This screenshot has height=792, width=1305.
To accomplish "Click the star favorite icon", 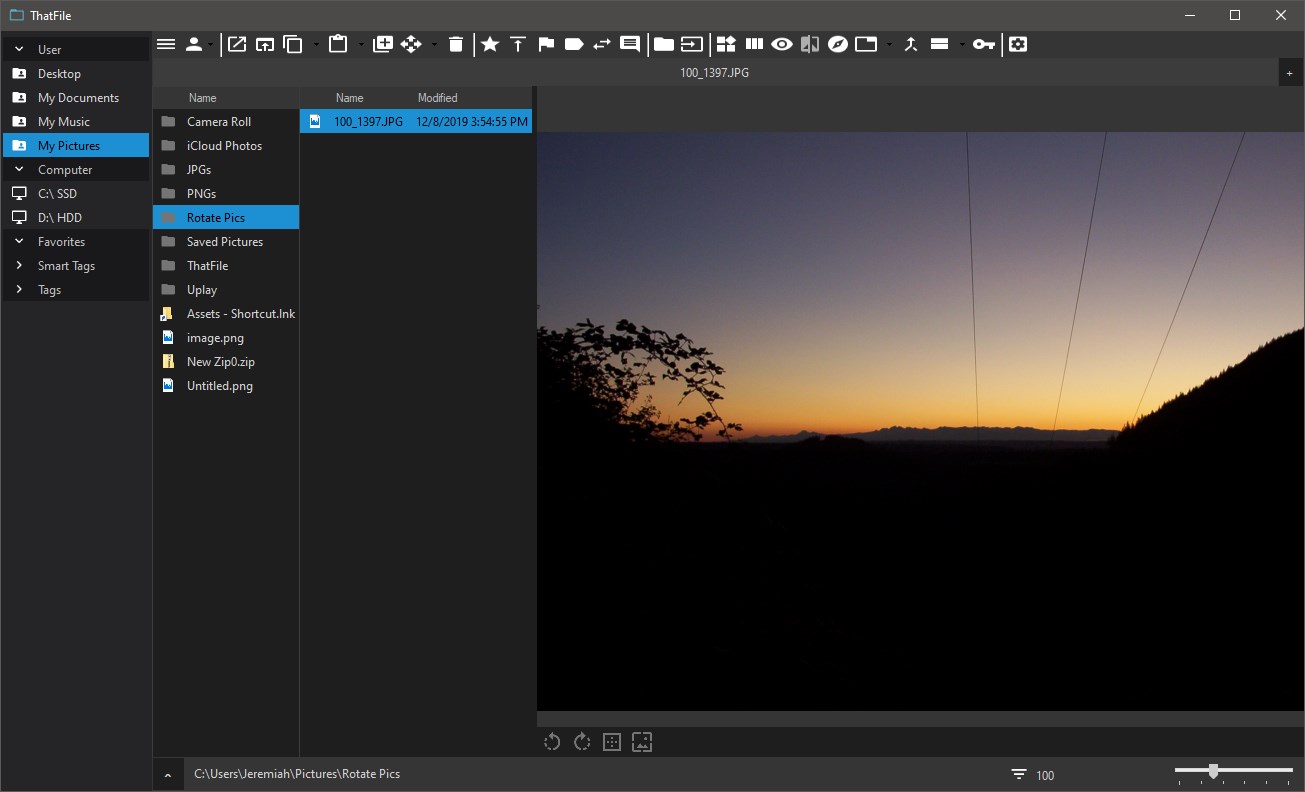I will (x=490, y=44).
